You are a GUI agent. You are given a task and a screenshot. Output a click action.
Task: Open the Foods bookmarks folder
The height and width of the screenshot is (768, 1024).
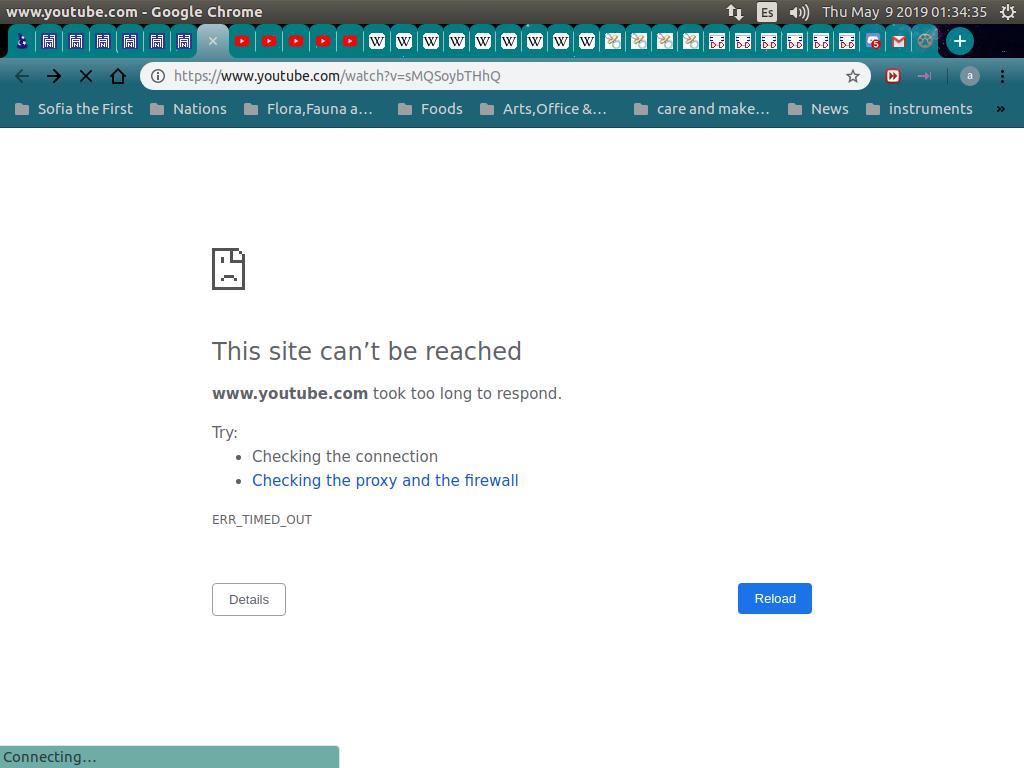pos(430,109)
